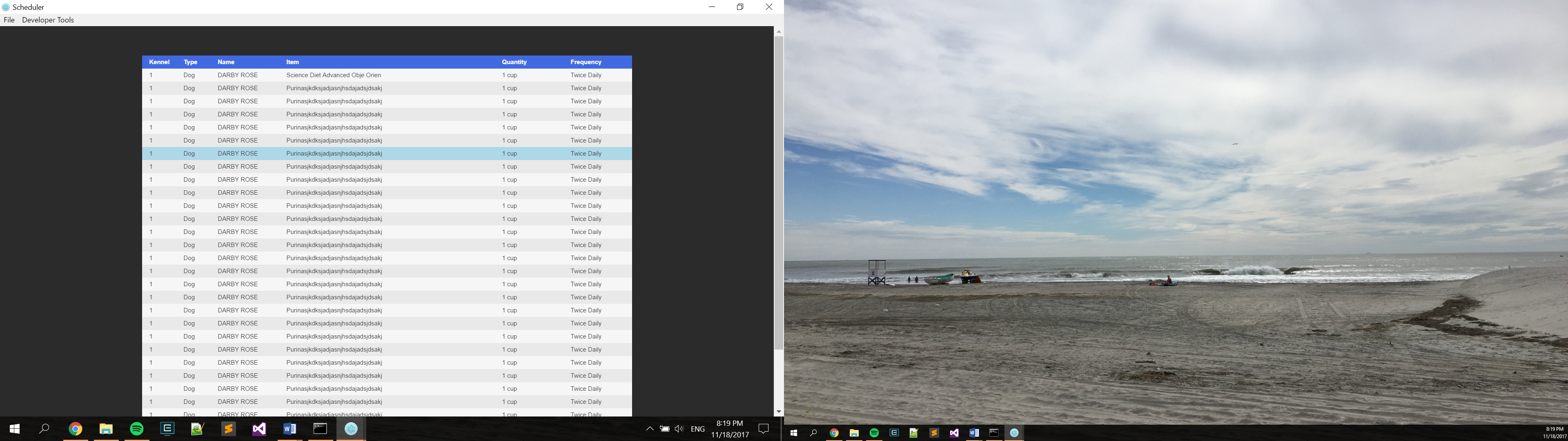
Task: Switch to Visual Studio on the larger left taskbar
Action: pyautogui.click(x=259, y=429)
